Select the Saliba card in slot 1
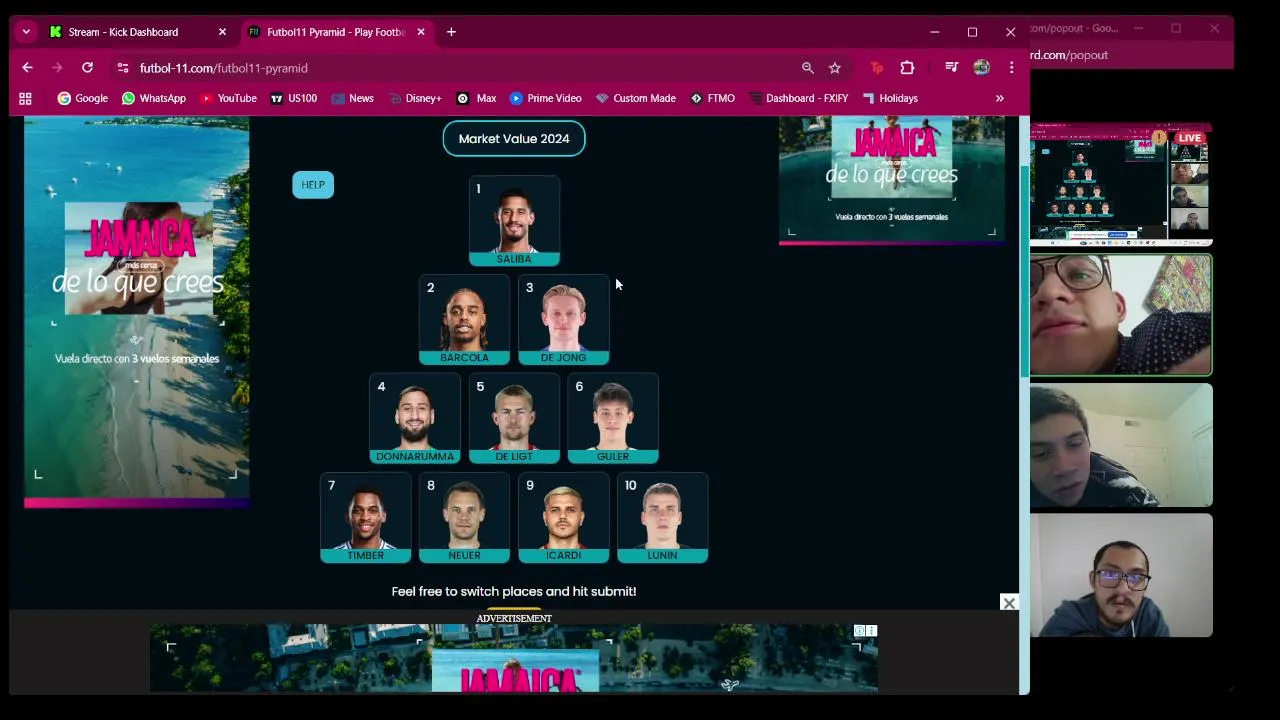 point(514,221)
